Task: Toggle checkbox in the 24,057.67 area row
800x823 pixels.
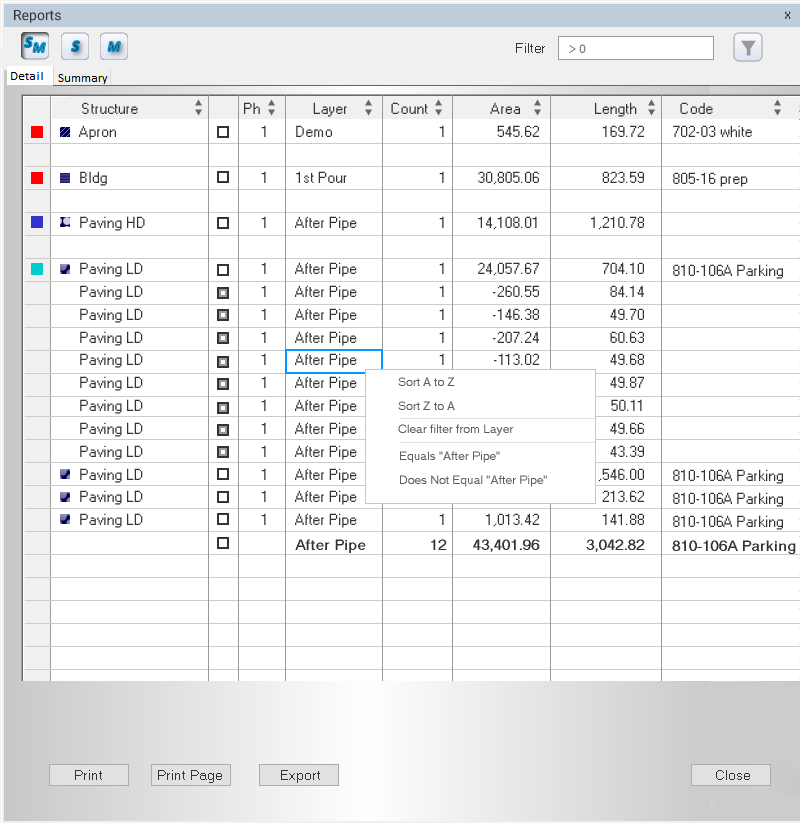Action: 223,270
